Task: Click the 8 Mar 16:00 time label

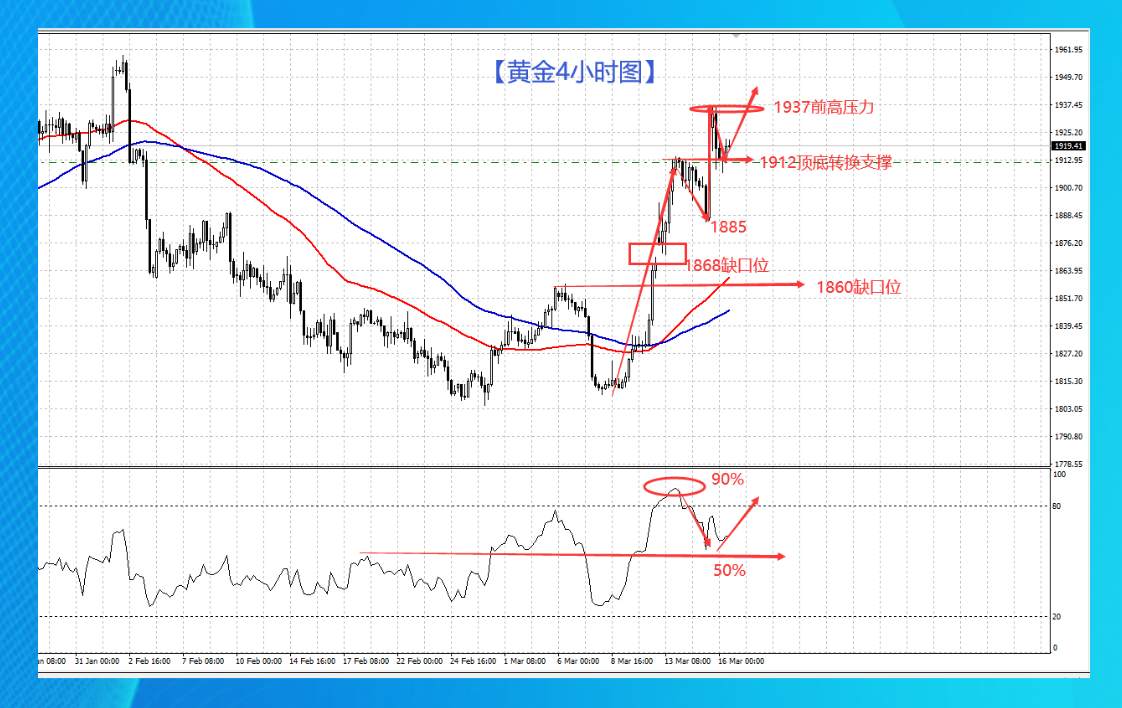Action: pyautogui.click(x=632, y=661)
